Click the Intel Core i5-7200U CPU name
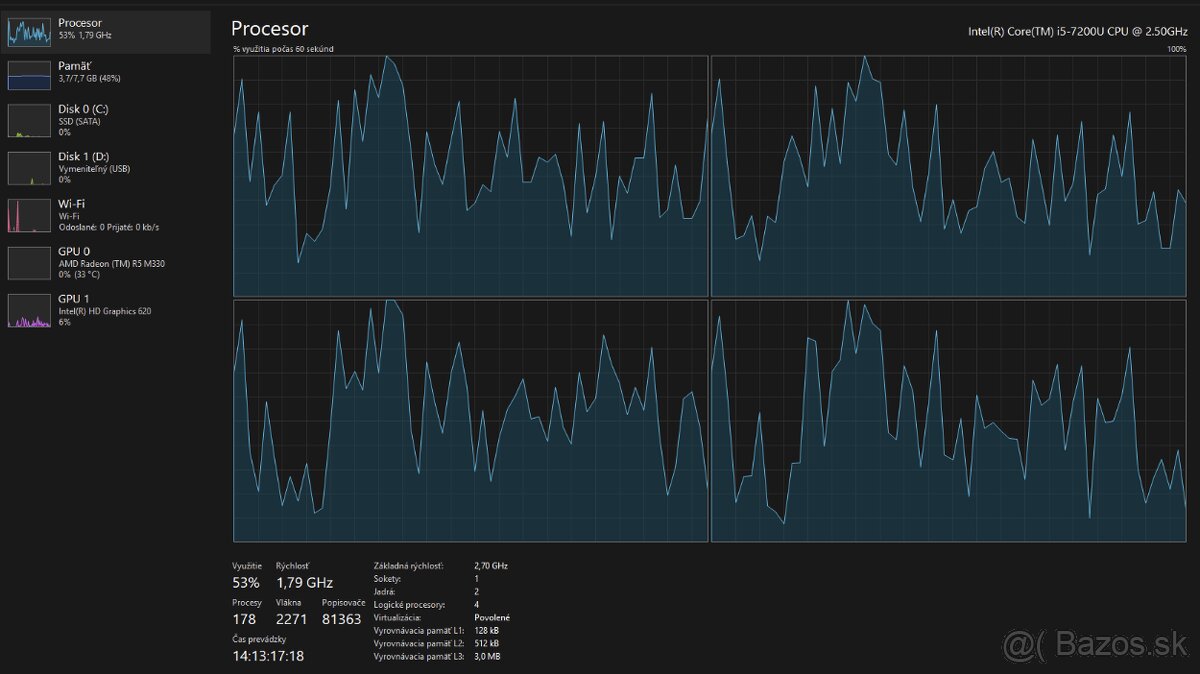The height and width of the screenshot is (674, 1200). pos(1076,31)
